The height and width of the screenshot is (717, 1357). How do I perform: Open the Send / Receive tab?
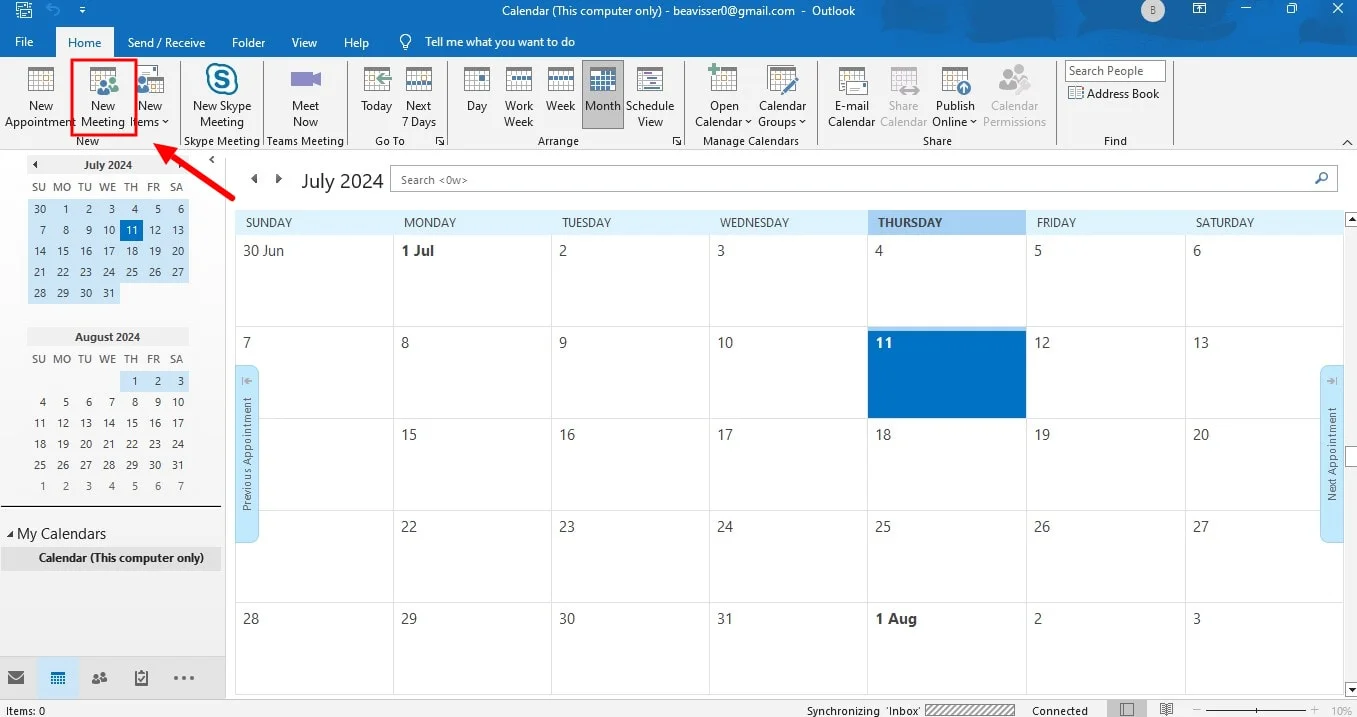tap(166, 42)
